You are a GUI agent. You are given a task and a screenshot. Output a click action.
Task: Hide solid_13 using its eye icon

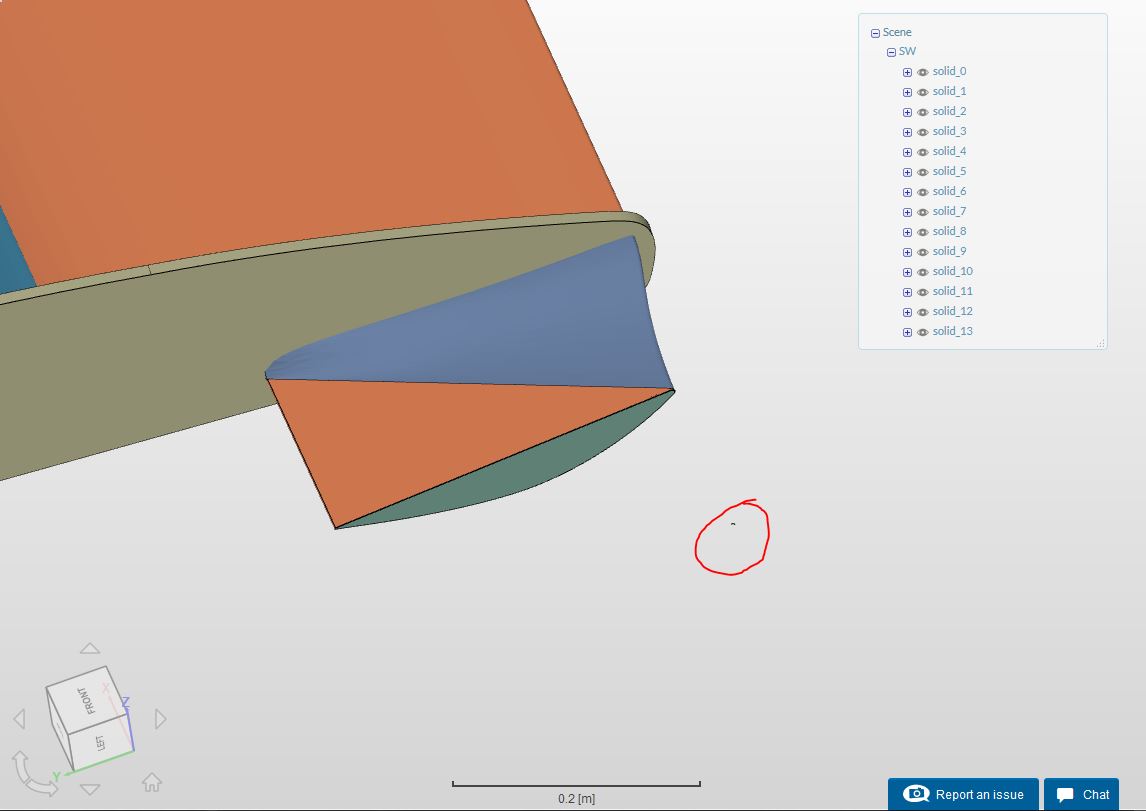click(922, 332)
